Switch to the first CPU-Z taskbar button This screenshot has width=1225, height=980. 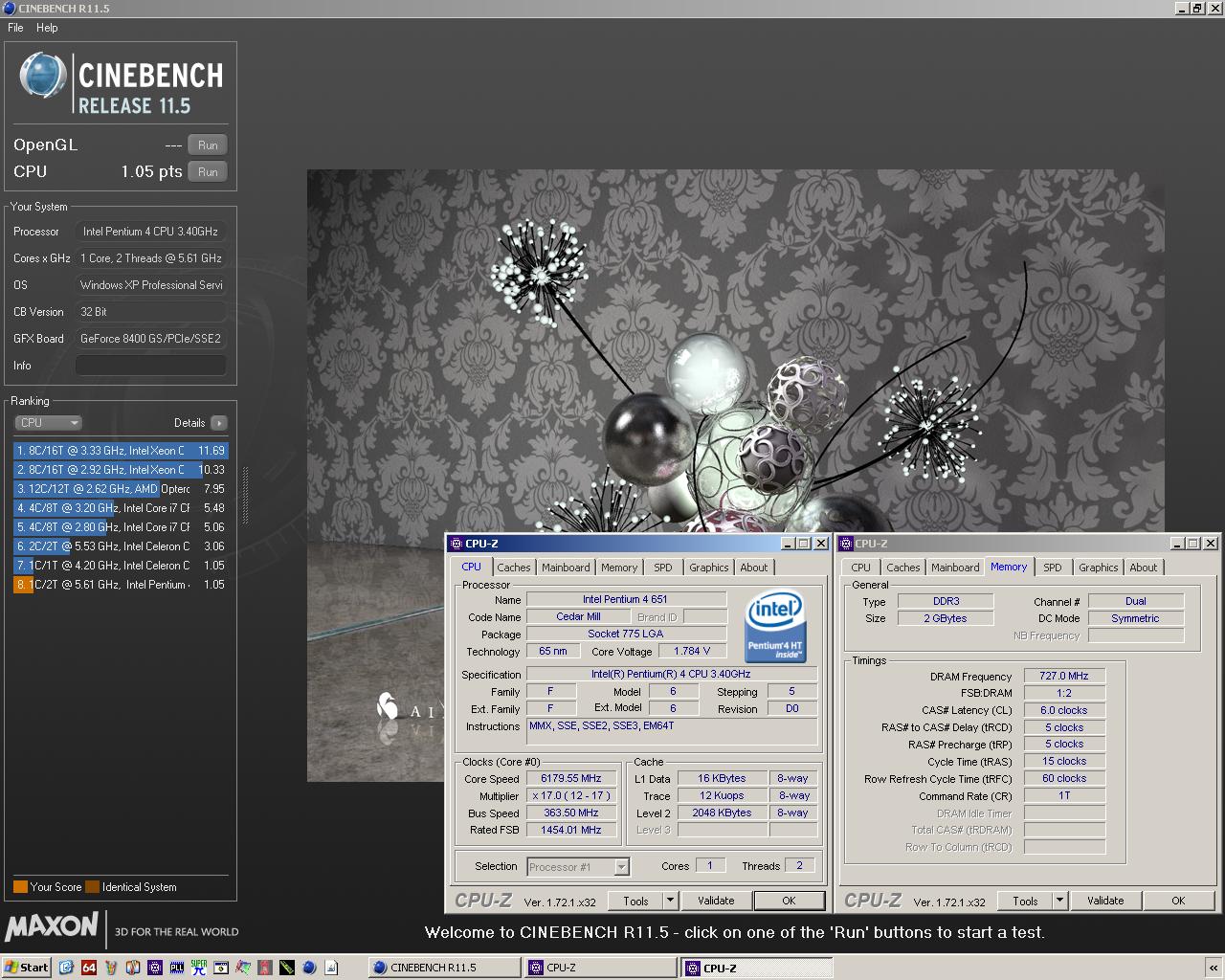[x=600, y=968]
